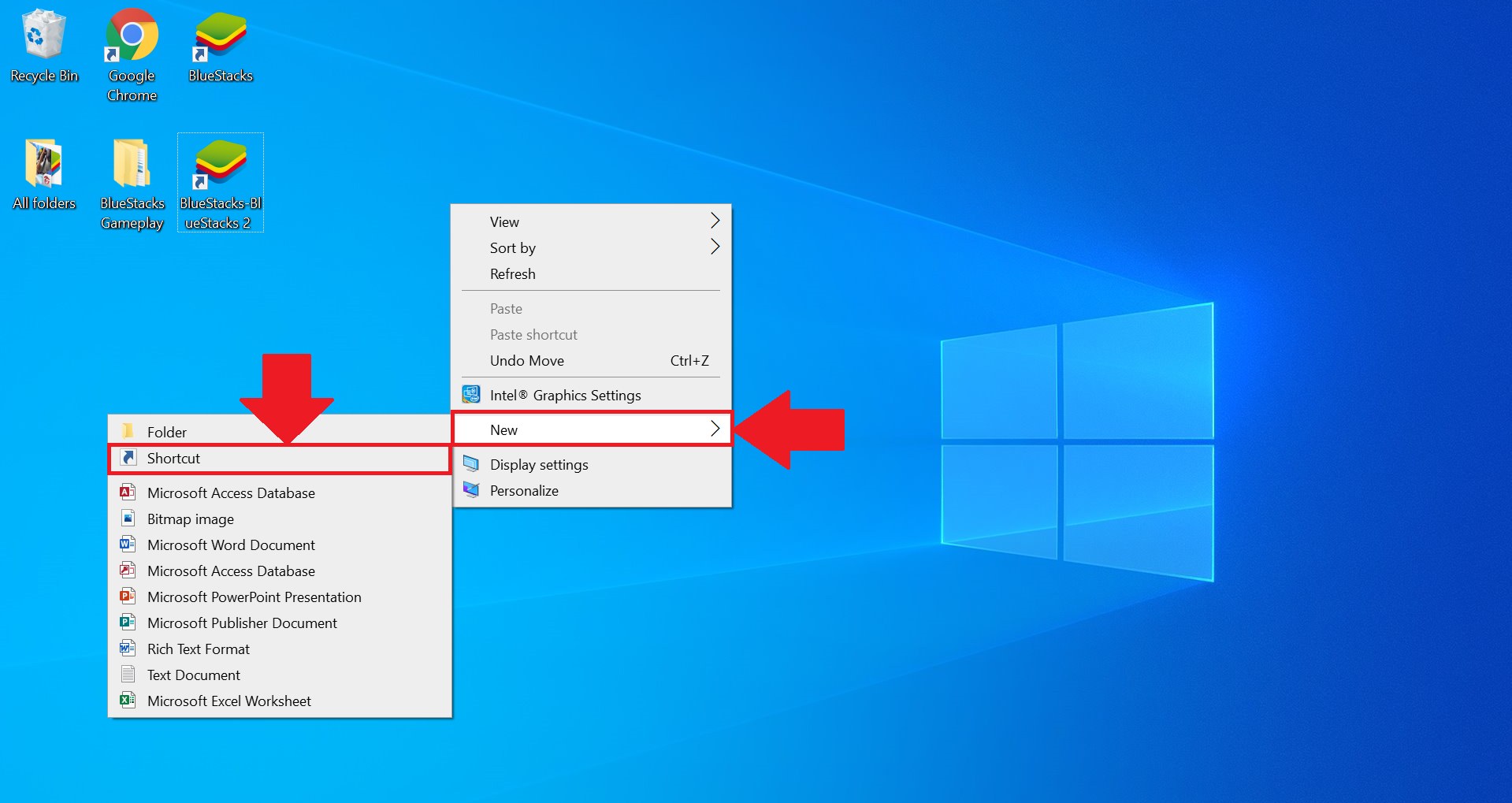Click the PowerPoint Presentation file icon
1512x803 pixels.
[x=128, y=597]
